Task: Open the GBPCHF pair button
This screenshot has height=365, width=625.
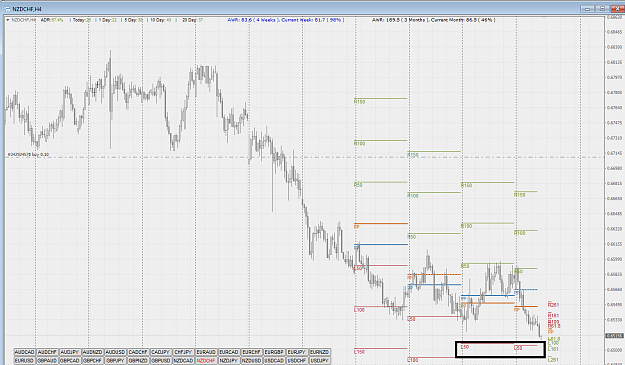Action: tap(92, 361)
